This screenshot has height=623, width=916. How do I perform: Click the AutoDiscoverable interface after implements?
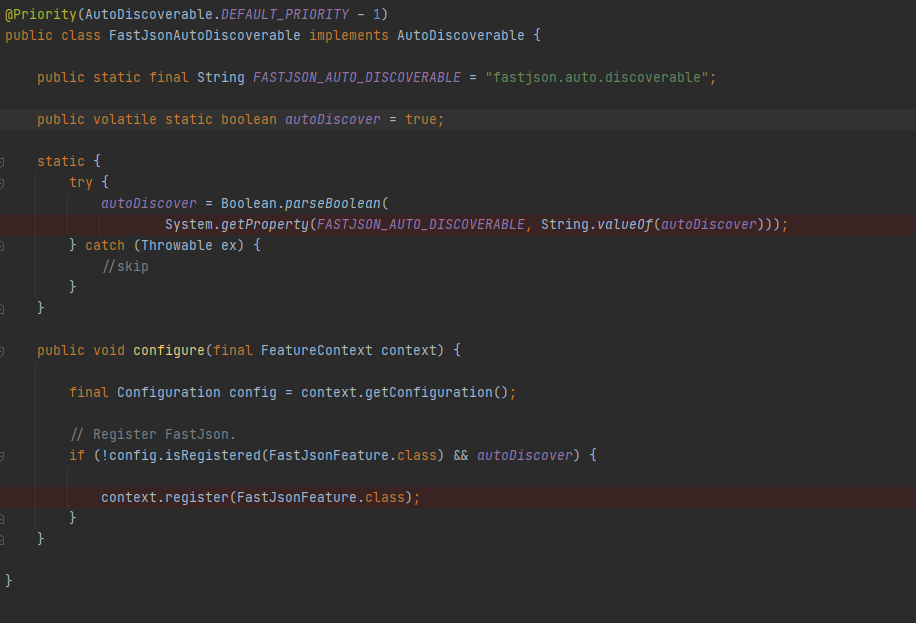[460, 35]
